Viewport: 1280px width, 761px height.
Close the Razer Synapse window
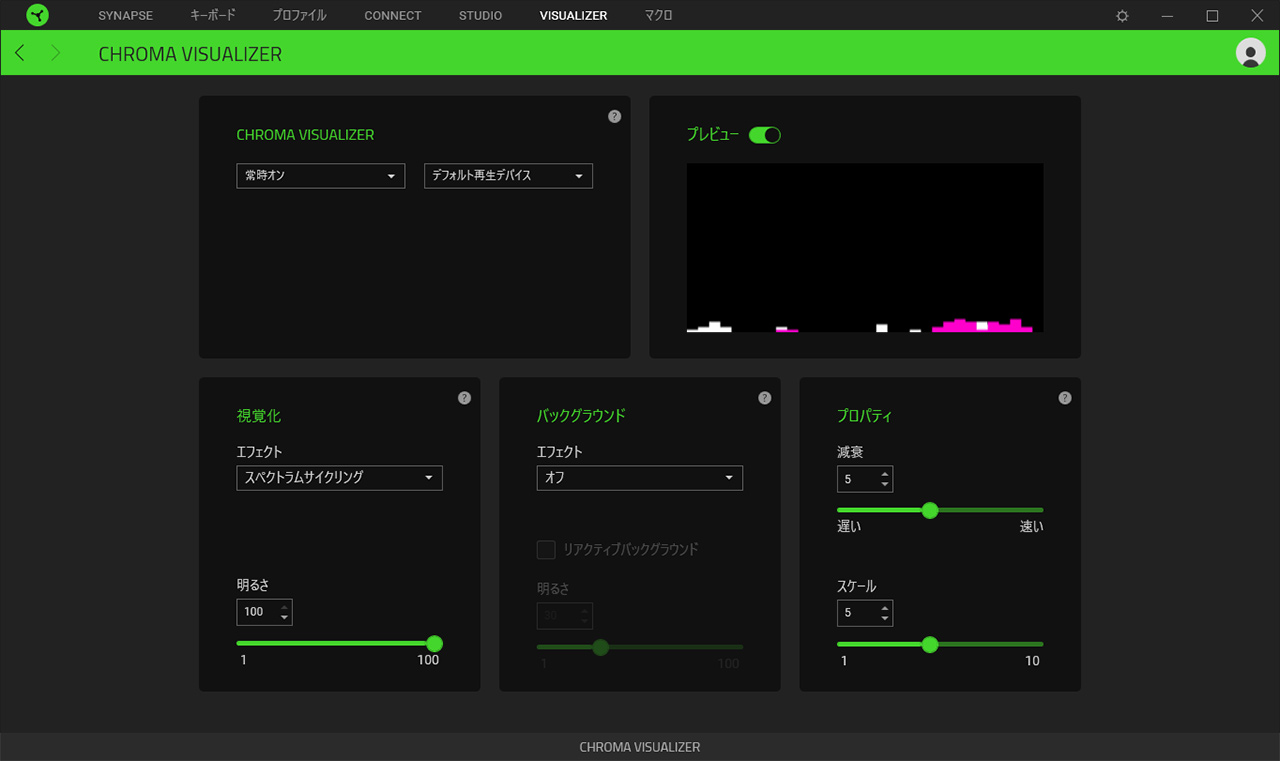pyautogui.click(x=1257, y=16)
